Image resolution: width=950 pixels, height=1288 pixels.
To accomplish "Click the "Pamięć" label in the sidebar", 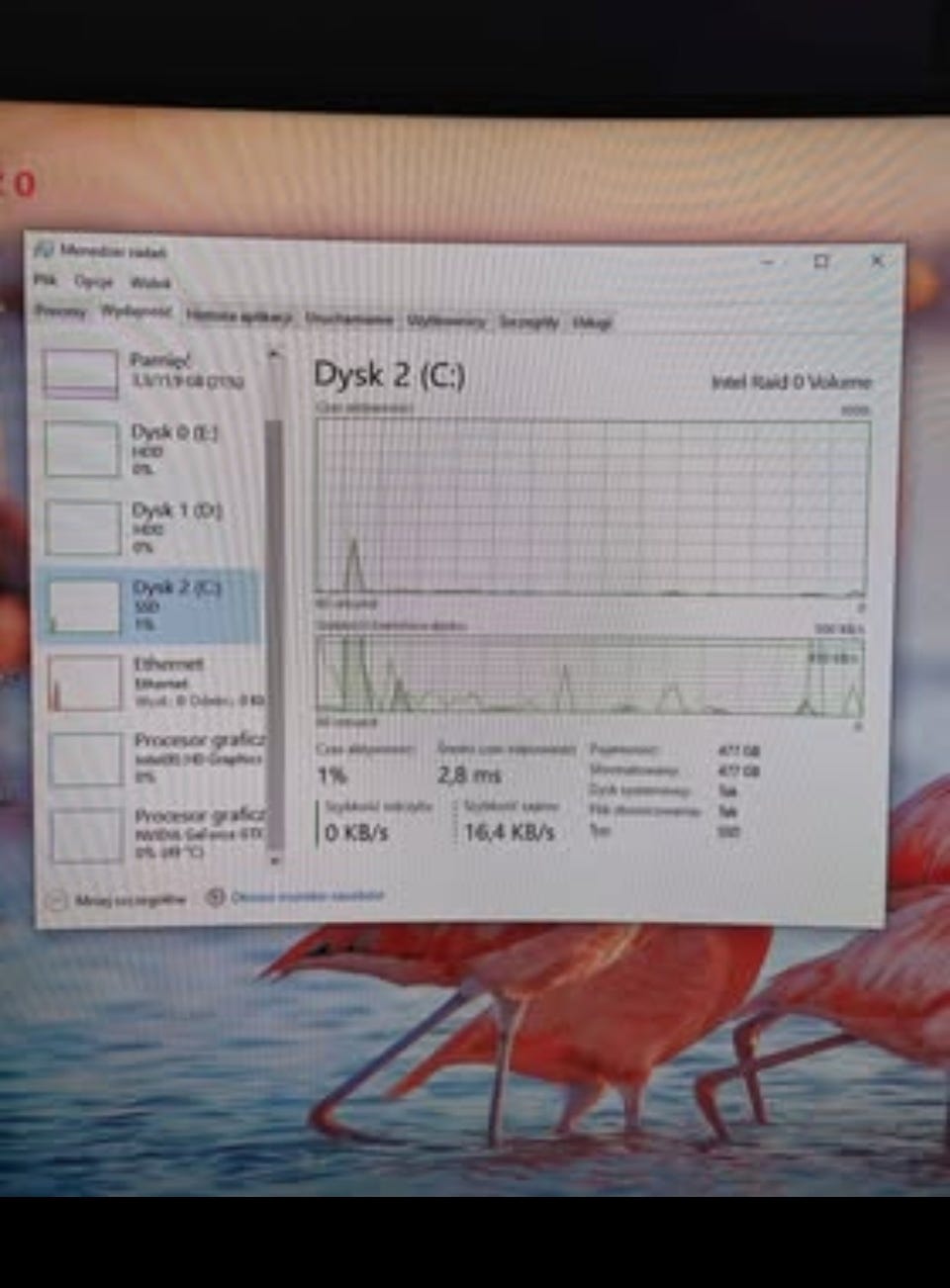I will point(160,360).
